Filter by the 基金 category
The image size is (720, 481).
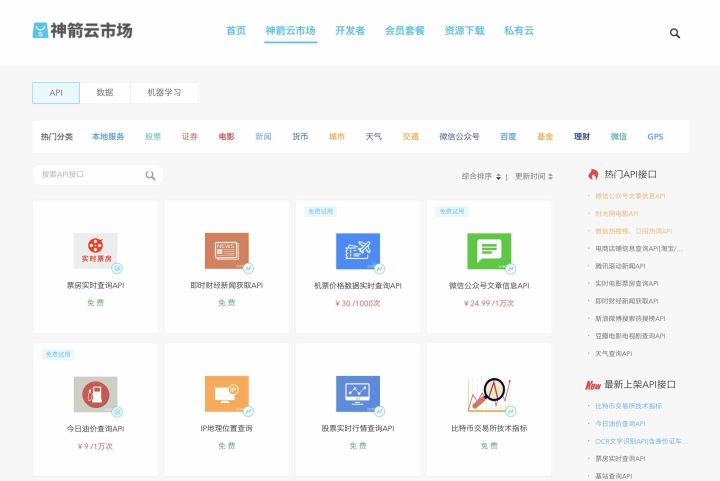tap(545, 136)
